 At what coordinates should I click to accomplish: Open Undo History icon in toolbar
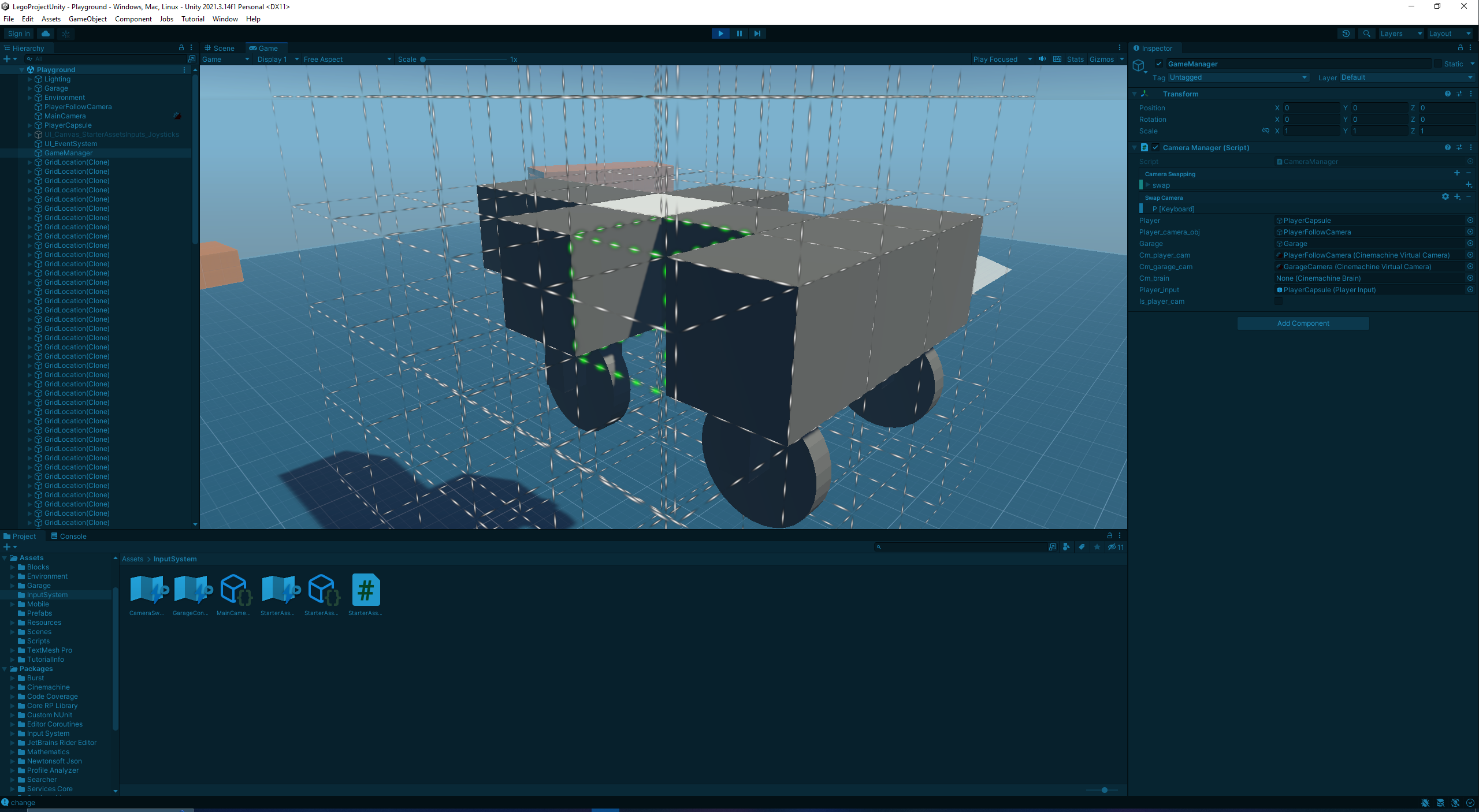click(1346, 33)
